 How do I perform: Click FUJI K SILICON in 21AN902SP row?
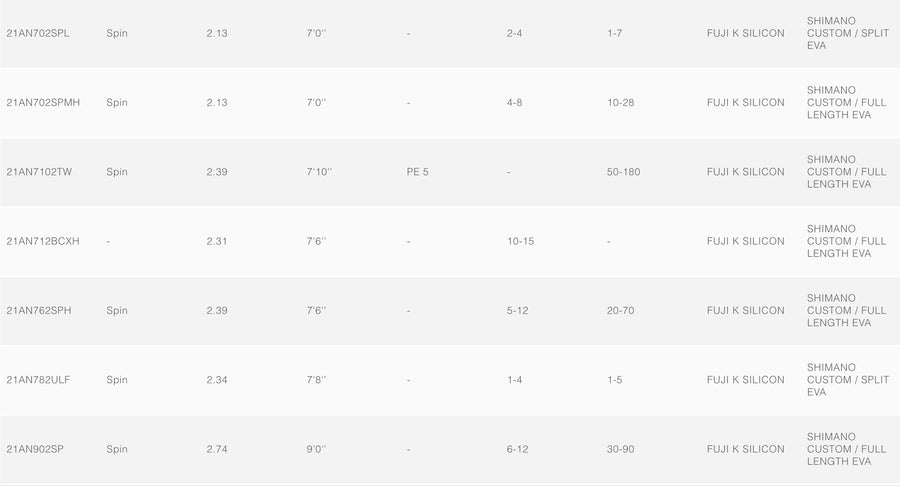coord(745,450)
